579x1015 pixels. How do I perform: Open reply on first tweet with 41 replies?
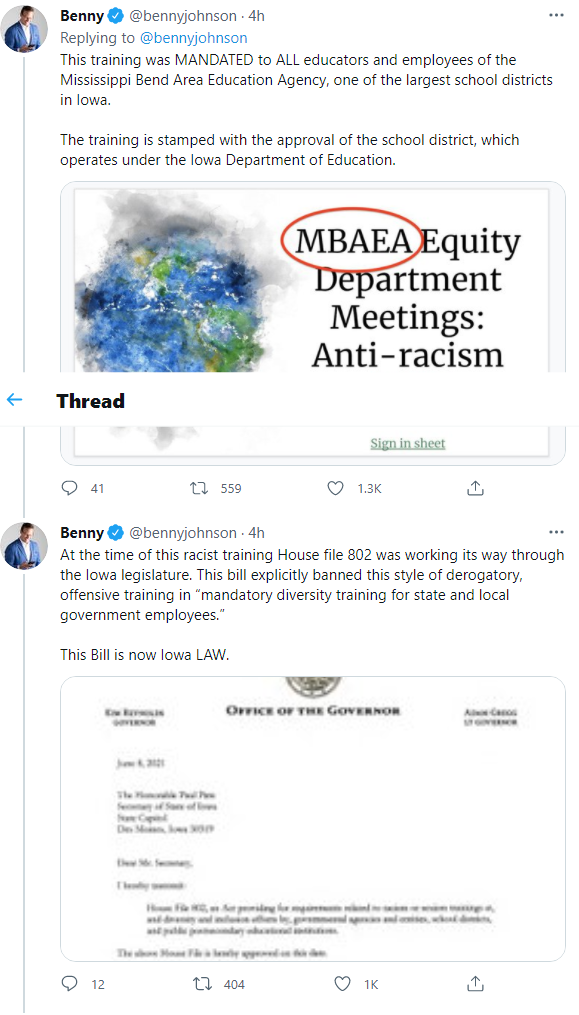pyautogui.click(x=69, y=488)
